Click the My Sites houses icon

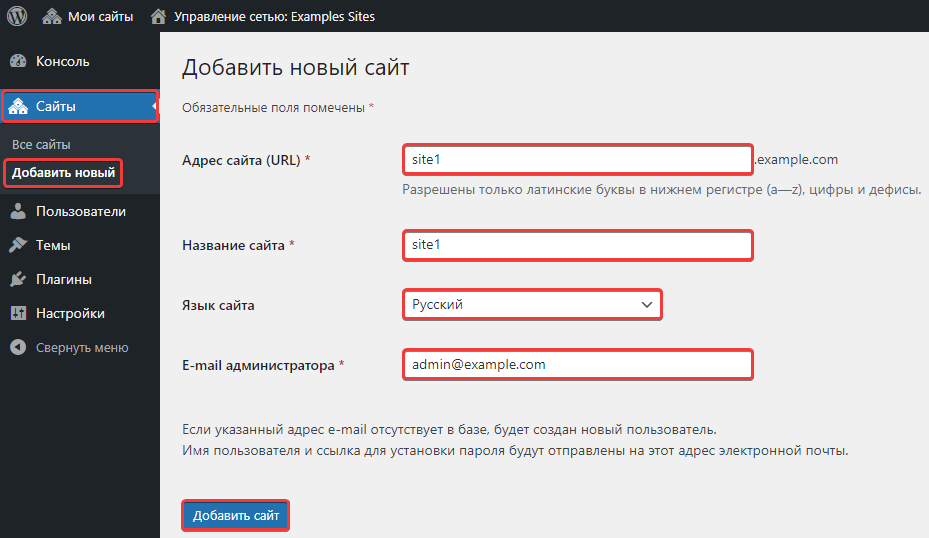click(52, 16)
